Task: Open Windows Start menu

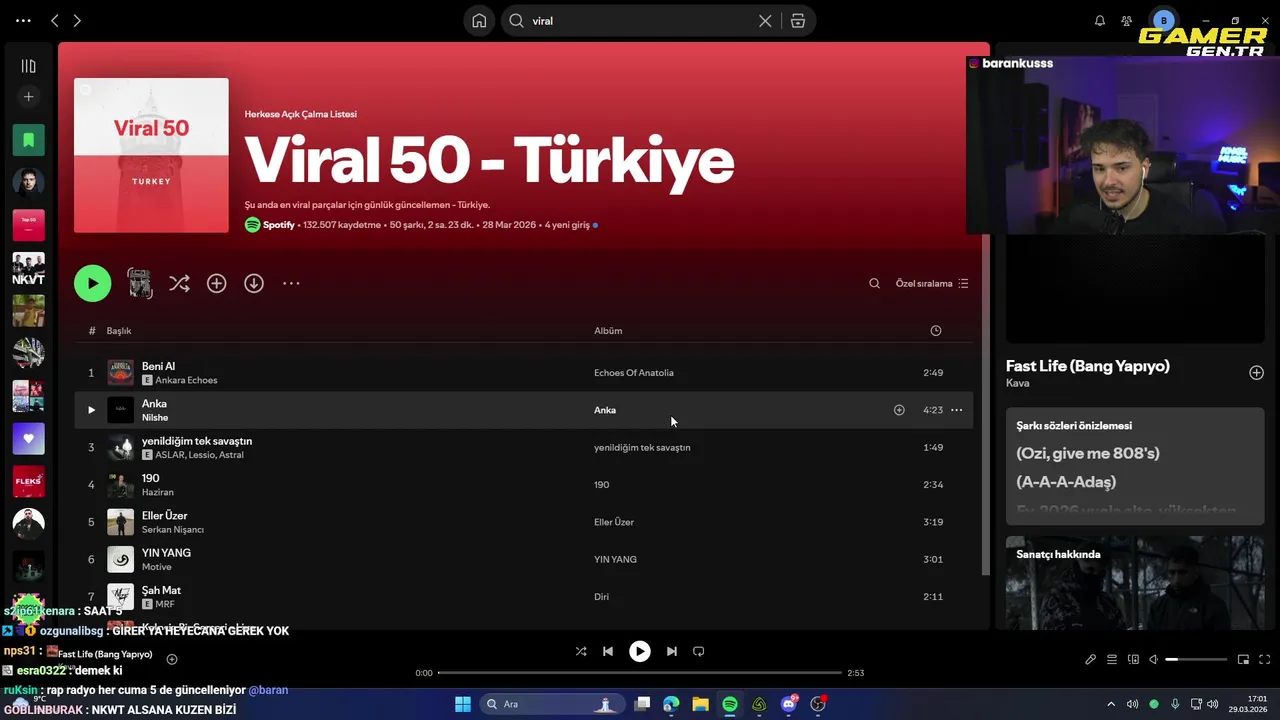Action: [463, 704]
